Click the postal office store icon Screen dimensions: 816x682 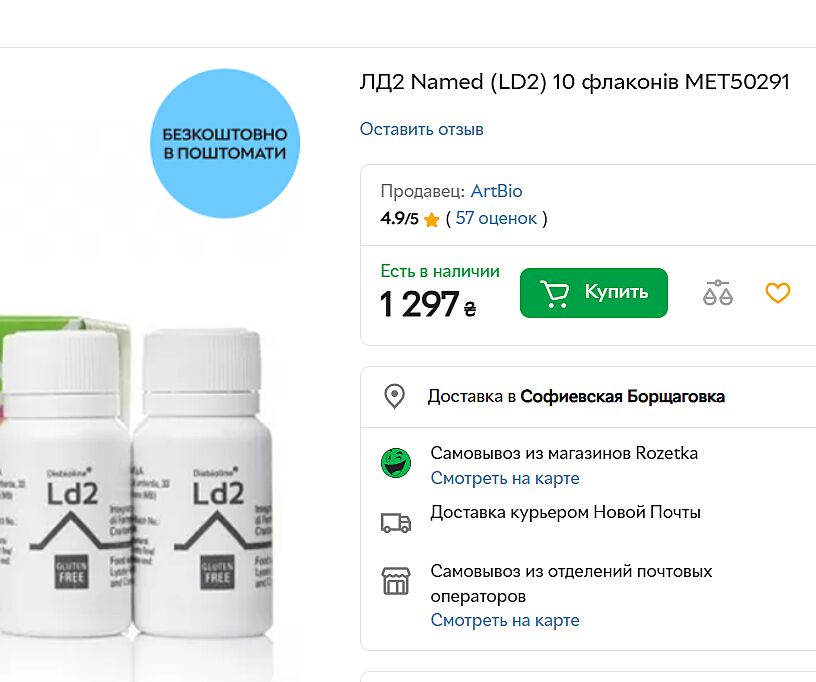point(396,581)
